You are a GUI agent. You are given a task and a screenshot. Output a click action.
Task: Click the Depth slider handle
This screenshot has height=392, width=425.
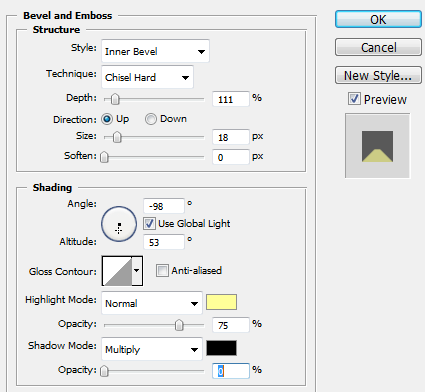pyautogui.click(x=115, y=99)
